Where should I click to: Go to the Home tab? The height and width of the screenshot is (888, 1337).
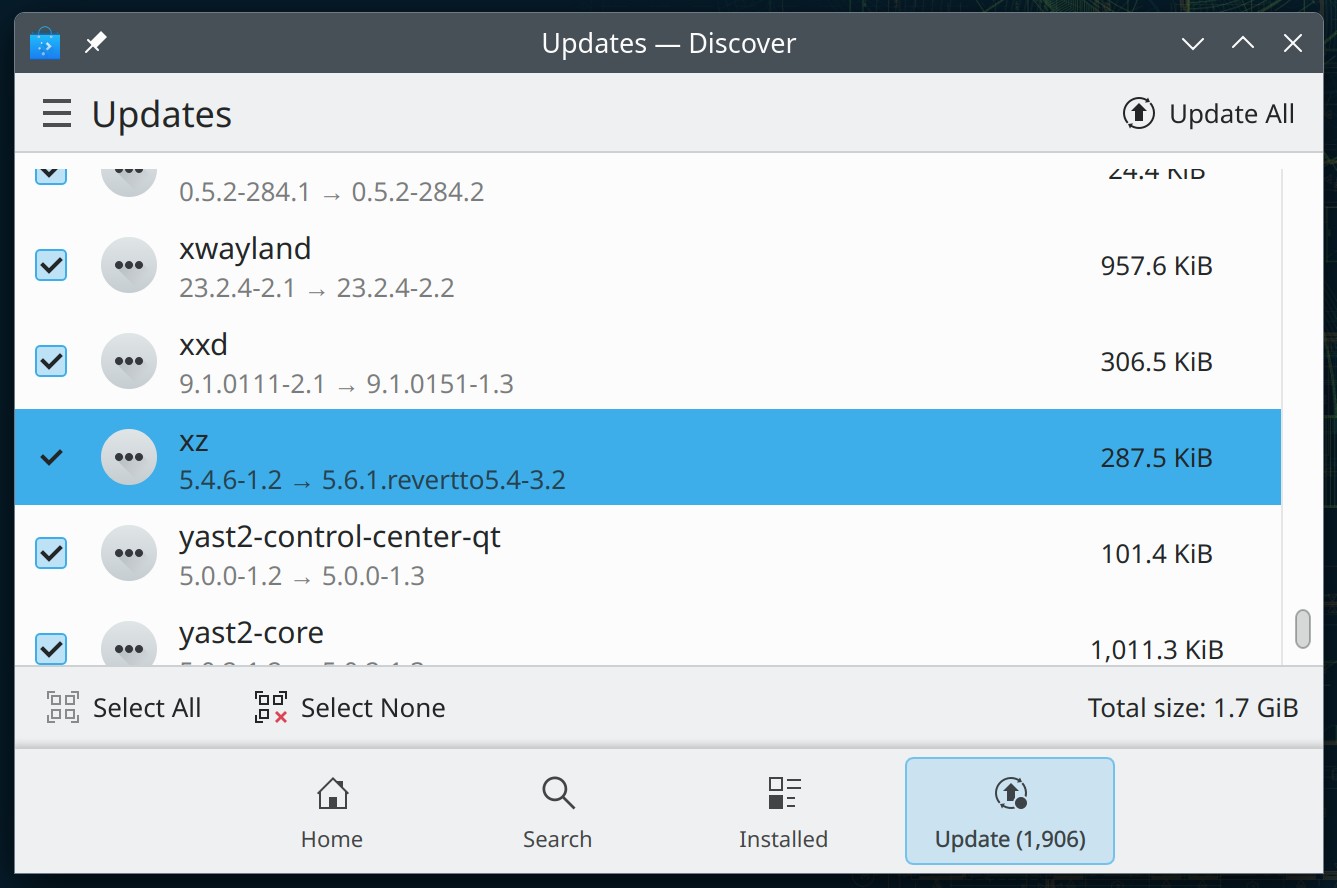pos(332,813)
